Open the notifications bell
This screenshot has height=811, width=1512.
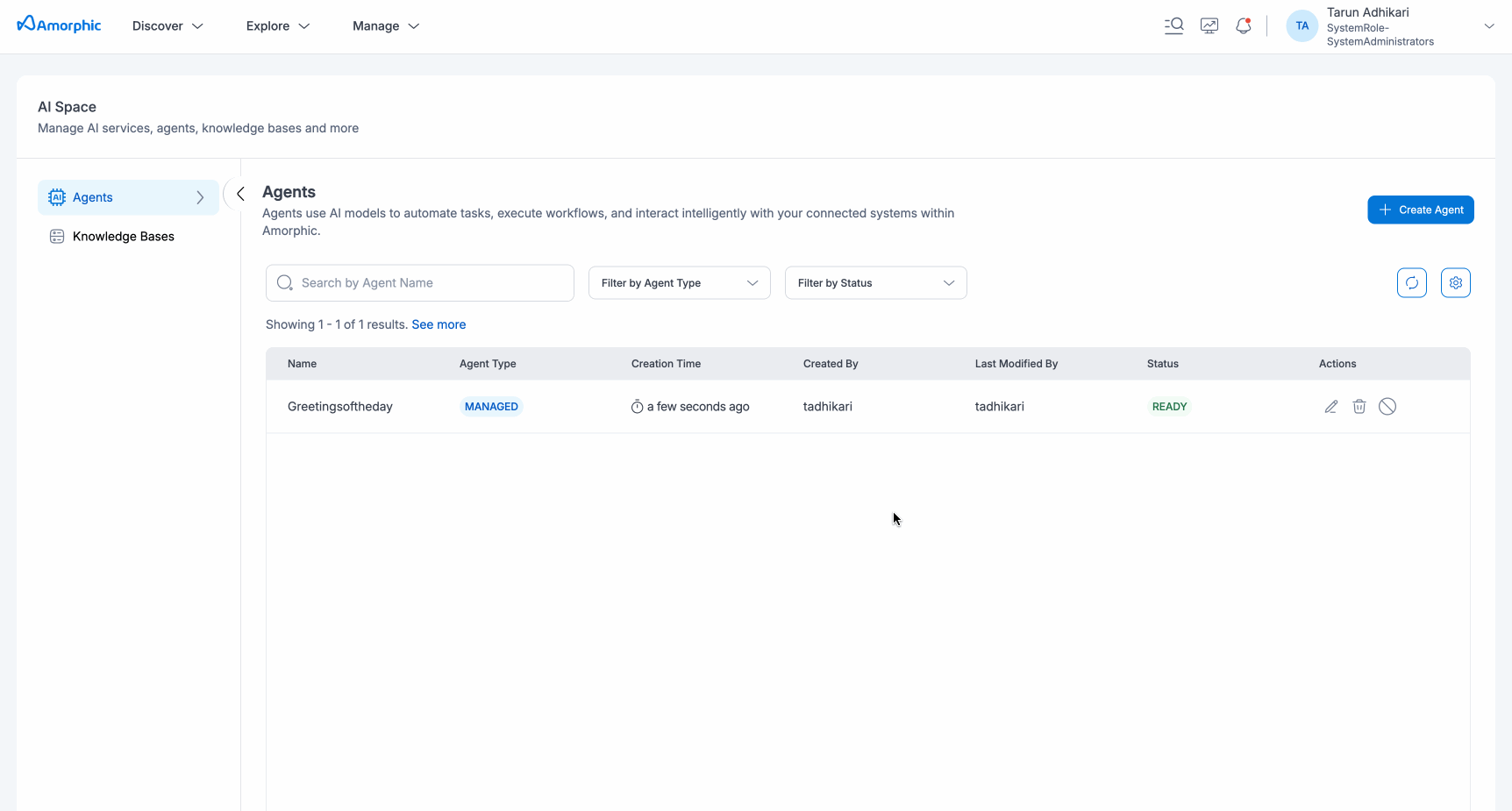pos(1243,26)
